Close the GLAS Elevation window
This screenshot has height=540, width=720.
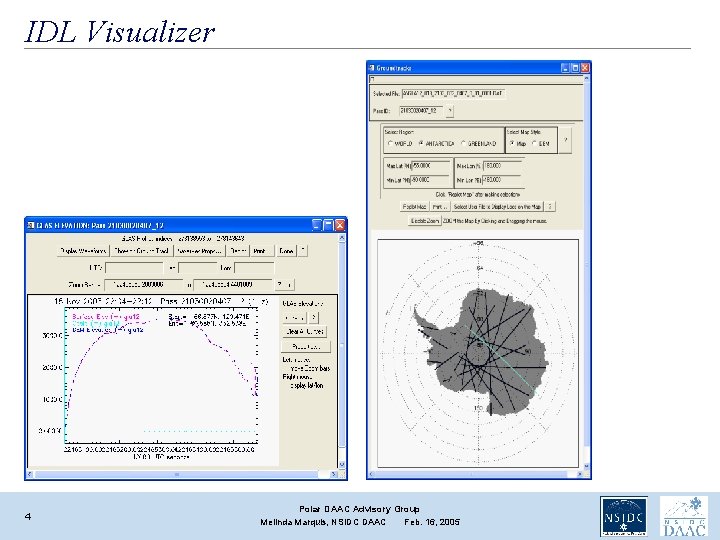tap(339, 225)
